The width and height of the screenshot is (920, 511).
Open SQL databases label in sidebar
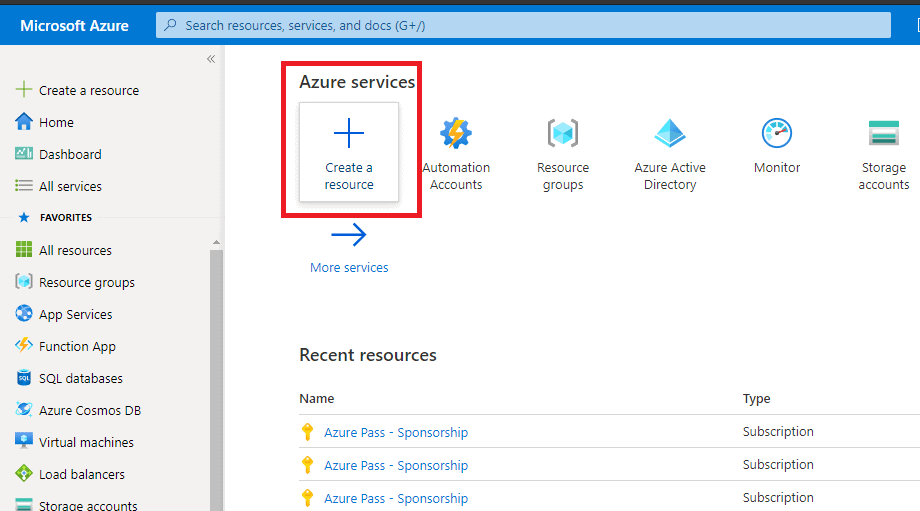coord(81,378)
